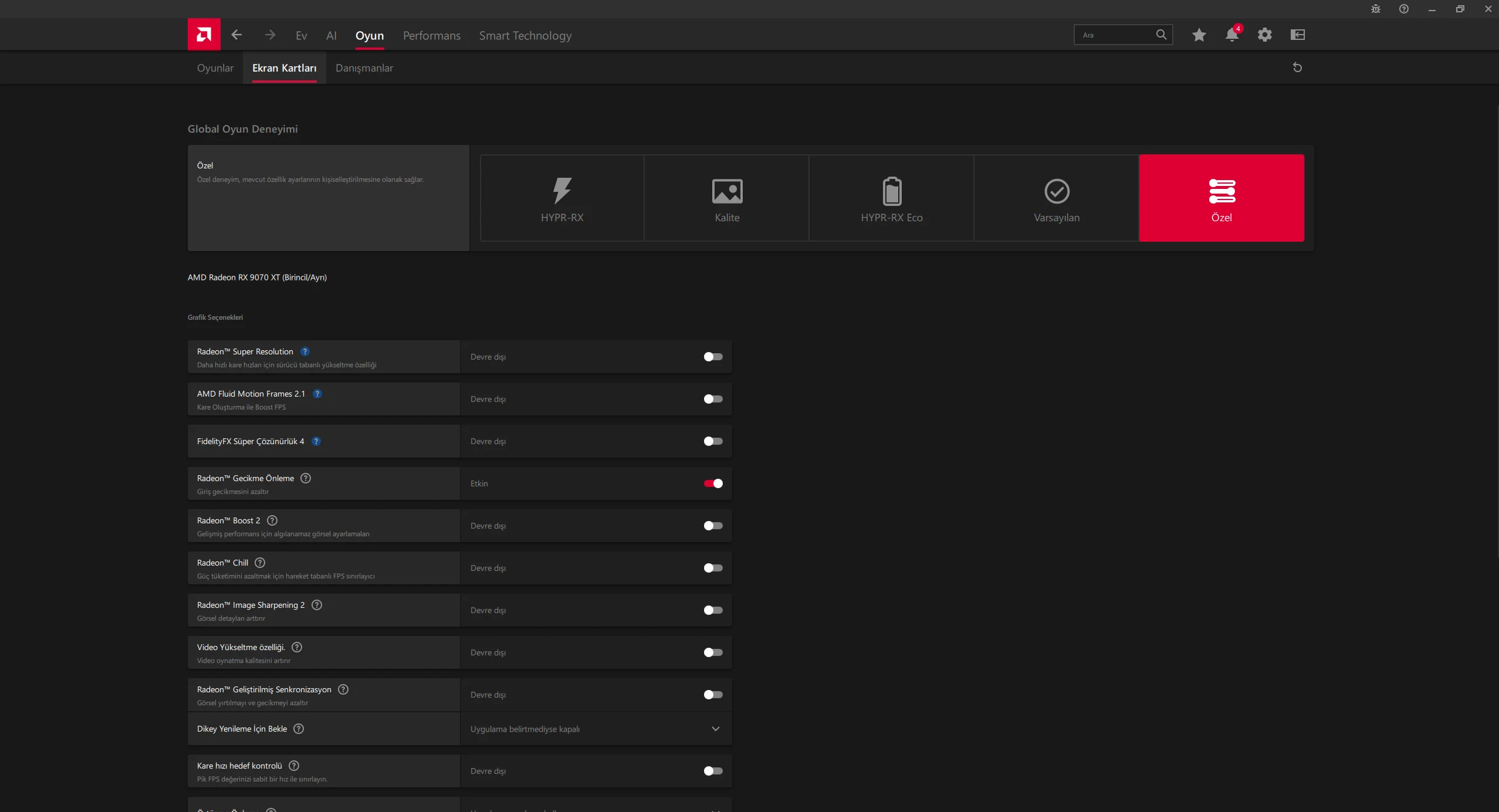The image size is (1499, 812).
Task: Select the Özel profile
Action: [x=1221, y=198]
